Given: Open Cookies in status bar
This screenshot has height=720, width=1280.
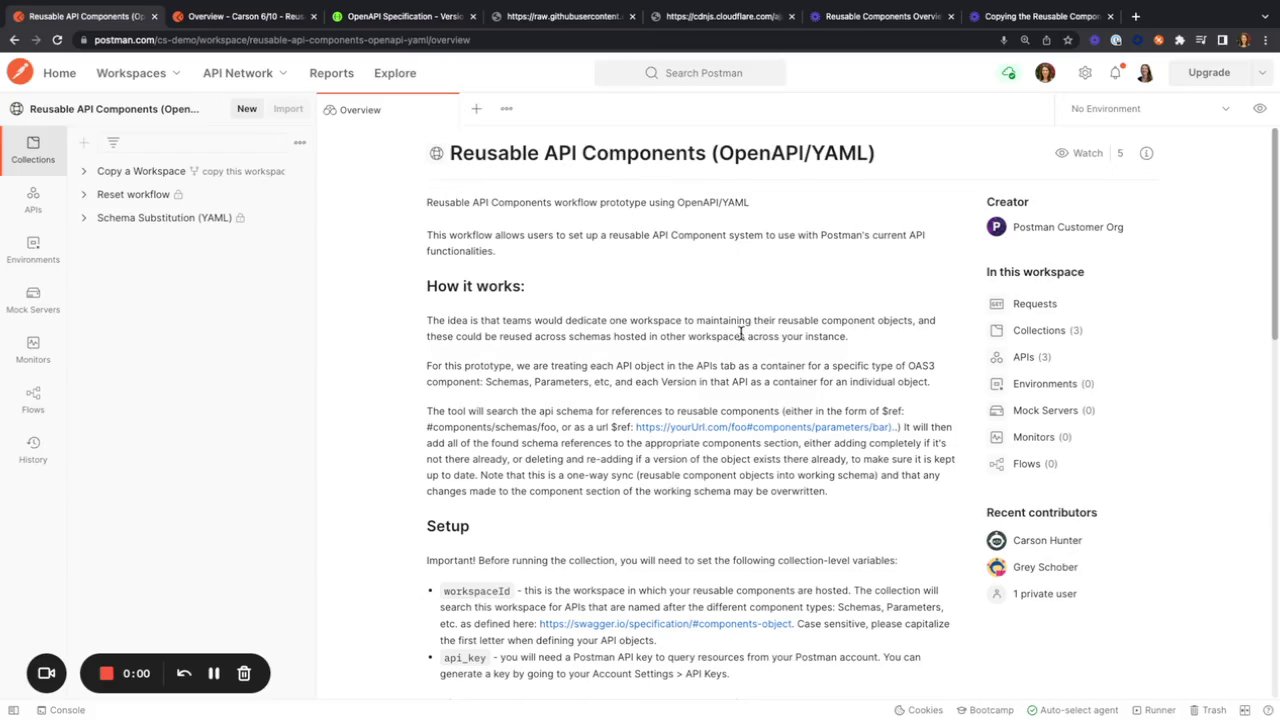Looking at the screenshot, I should tap(918, 710).
